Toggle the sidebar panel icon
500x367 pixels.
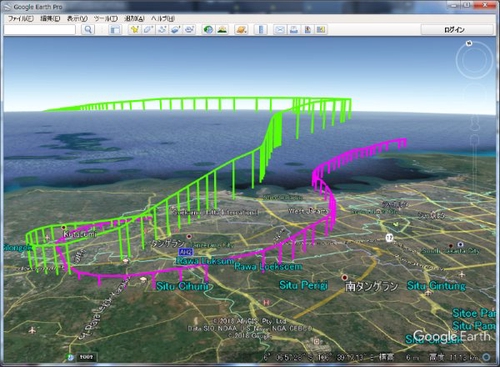pos(115,30)
